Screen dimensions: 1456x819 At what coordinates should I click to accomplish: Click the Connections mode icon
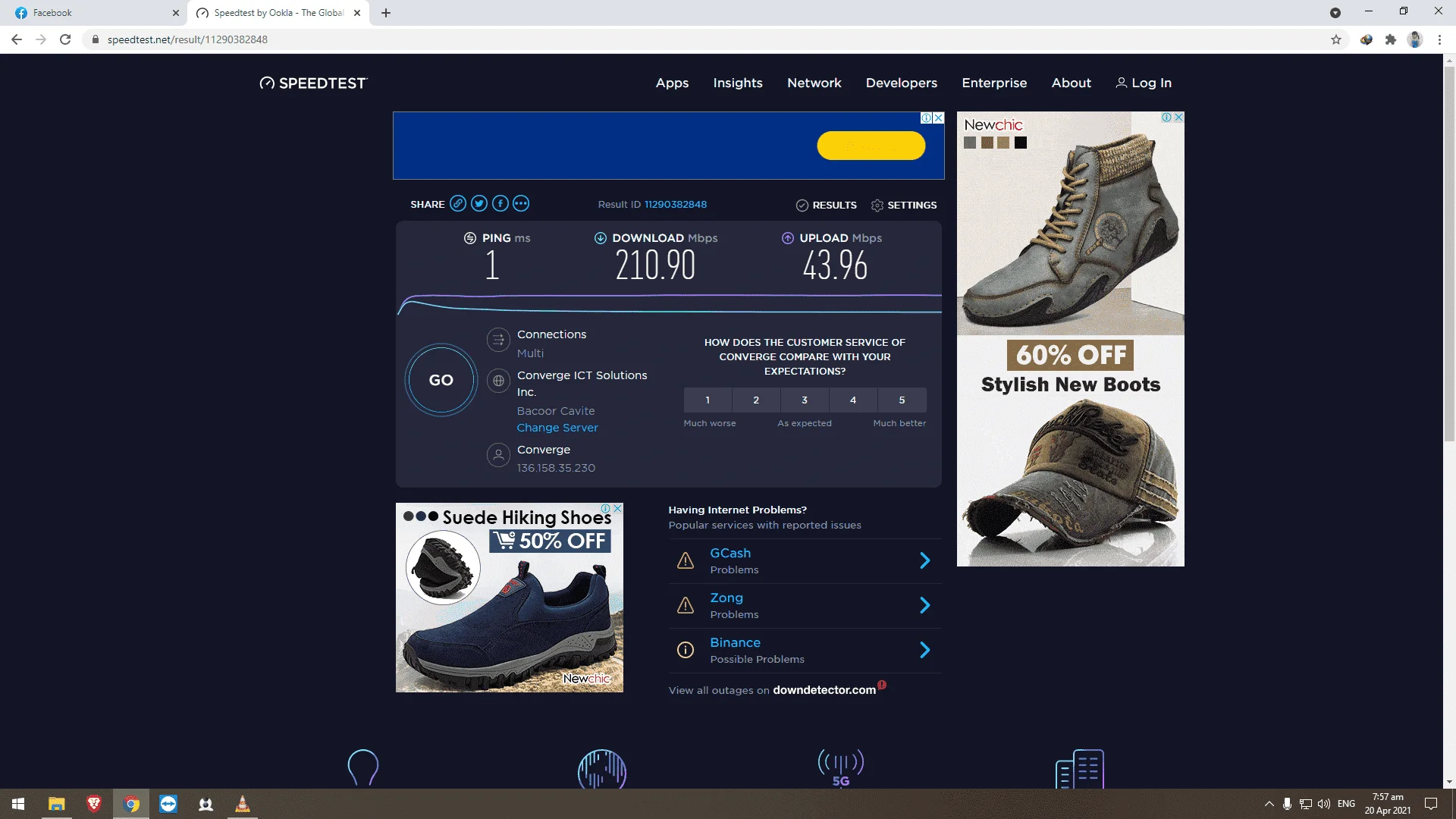[x=498, y=340]
